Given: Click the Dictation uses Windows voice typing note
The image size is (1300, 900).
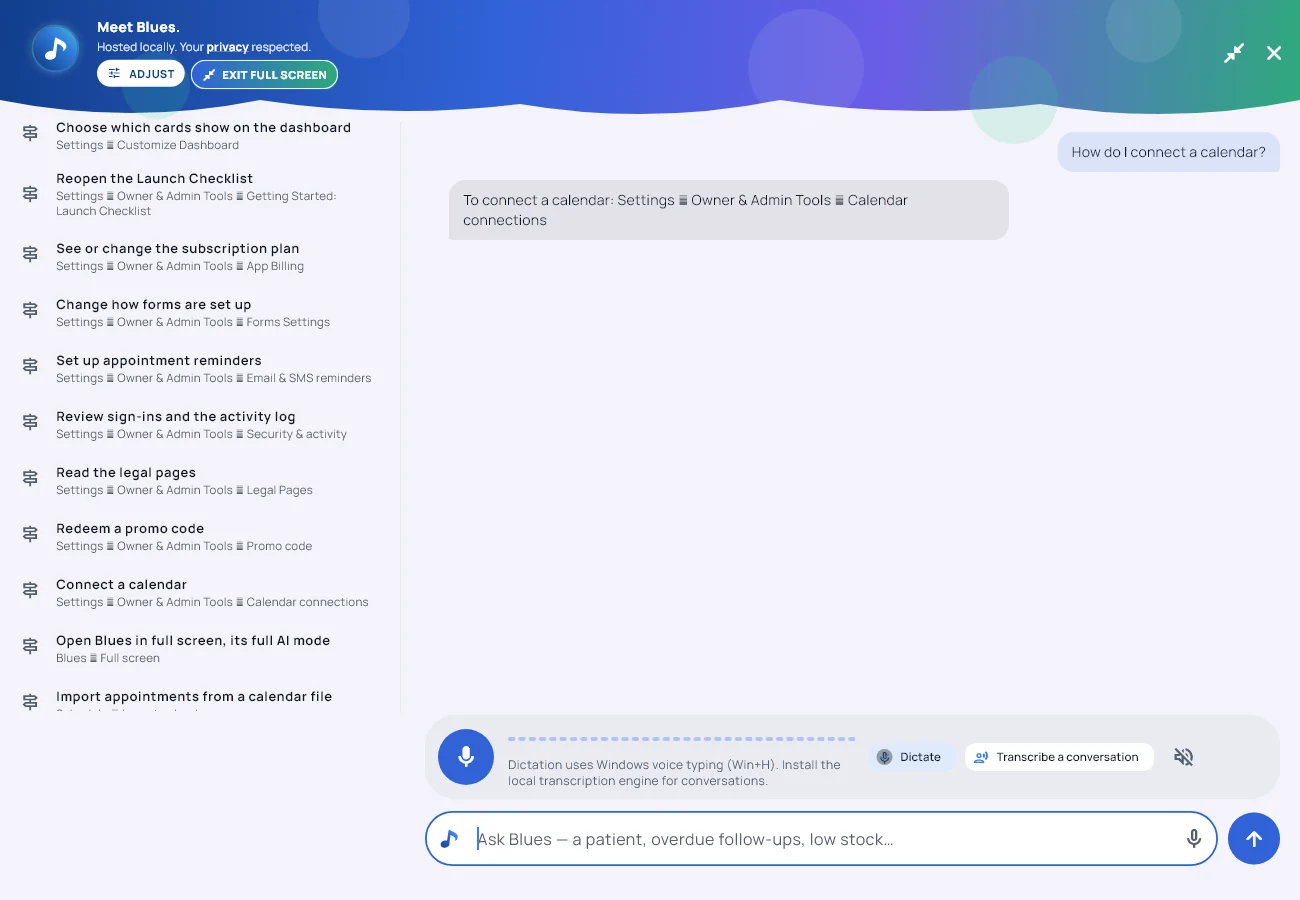Looking at the screenshot, I should pyautogui.click(x=675, y=772).
